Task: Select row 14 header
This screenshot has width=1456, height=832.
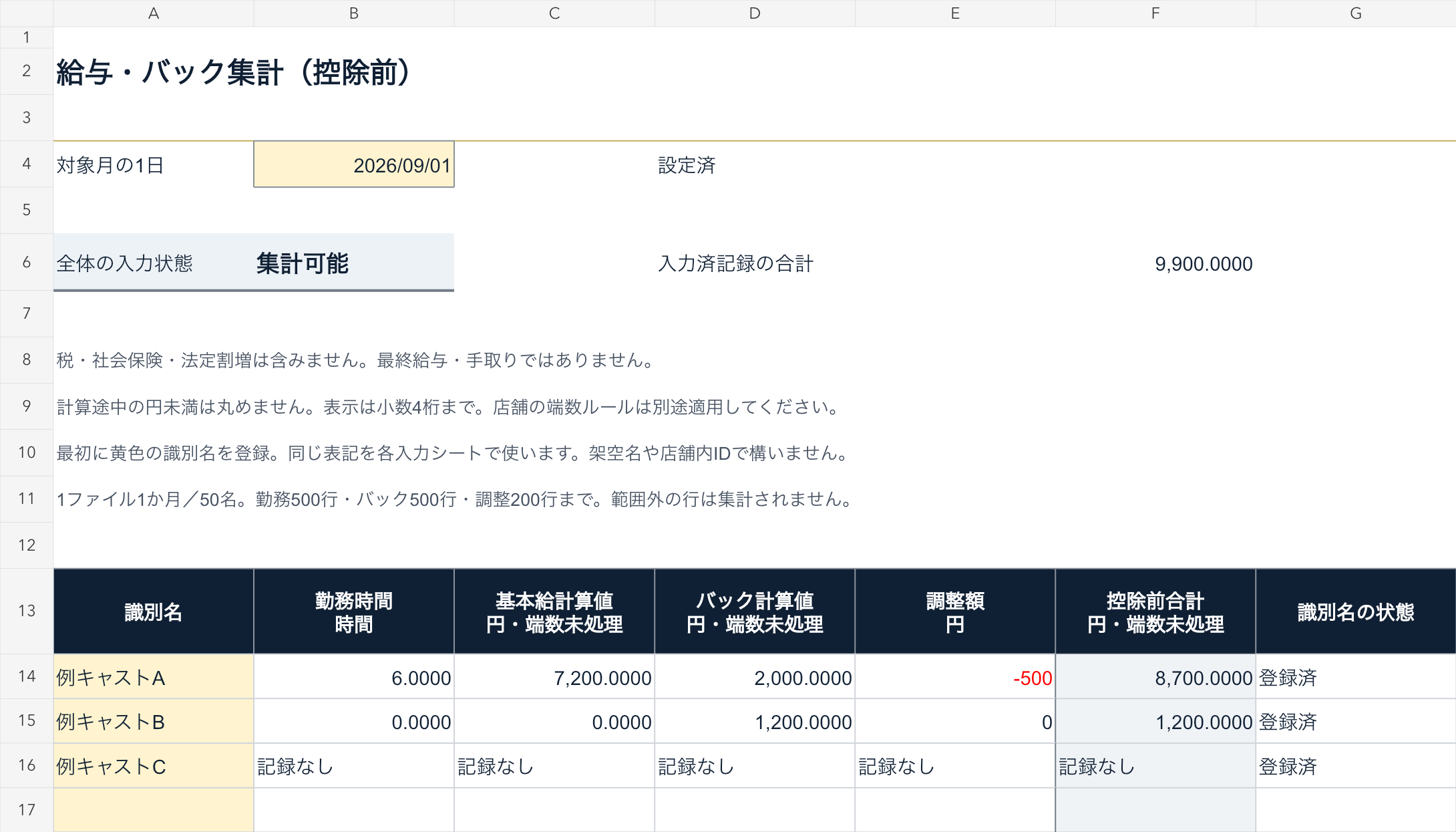Action: [x=27, y=676]
